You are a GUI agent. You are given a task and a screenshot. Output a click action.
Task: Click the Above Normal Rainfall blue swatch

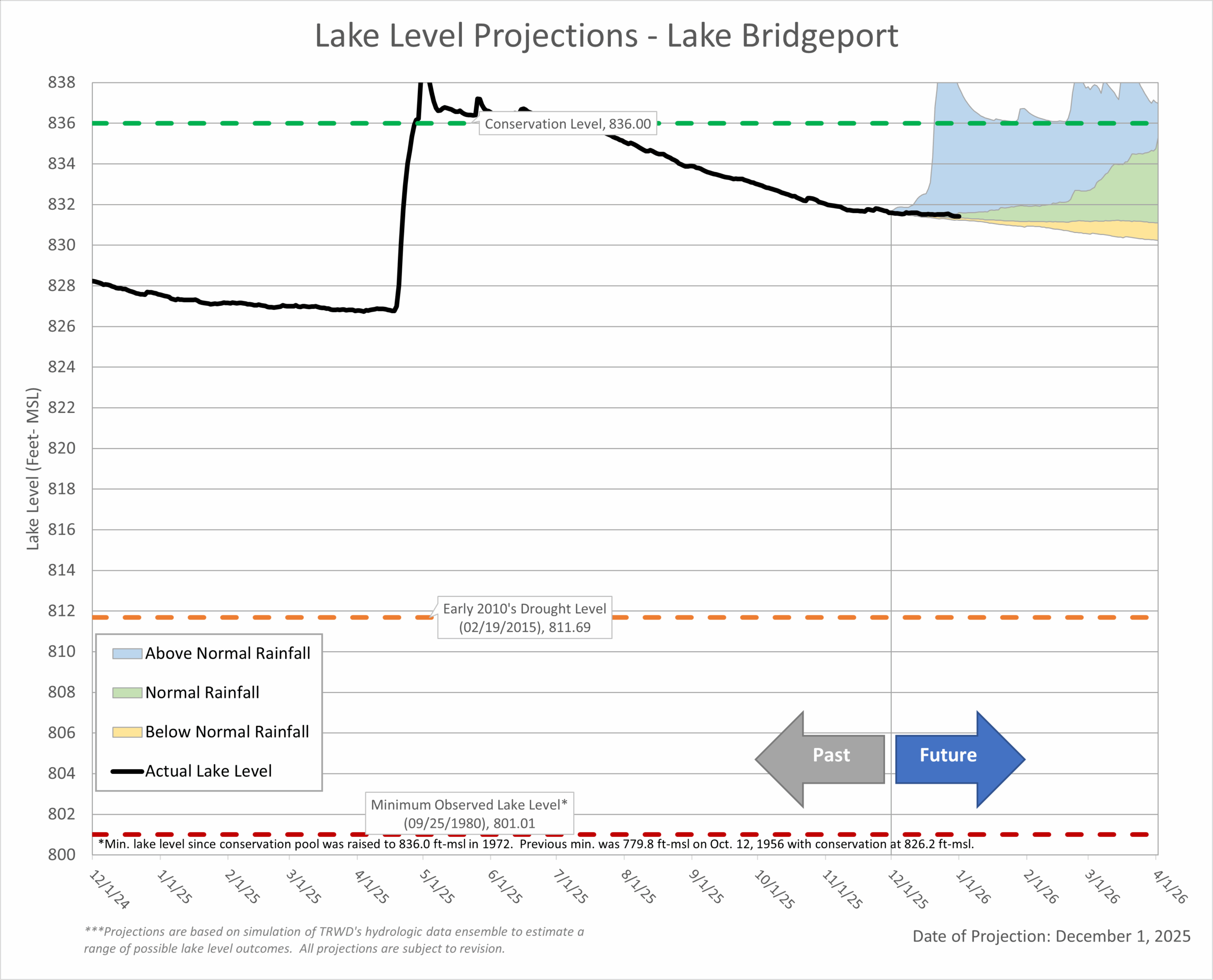[x=127, y=654]
